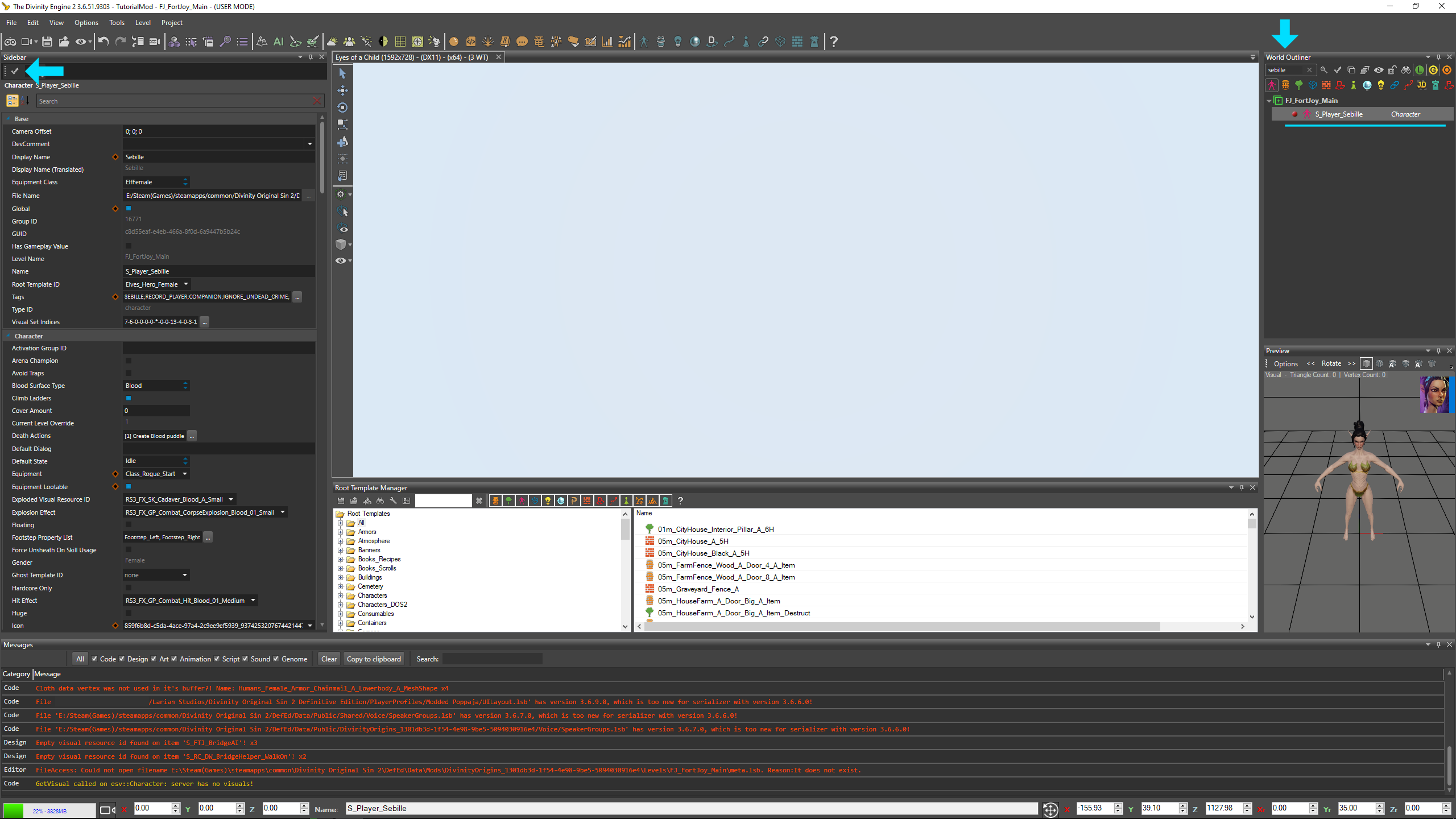Click the AI grid toolbar icon
The image size is (1456, 819).
click(278, 42)
